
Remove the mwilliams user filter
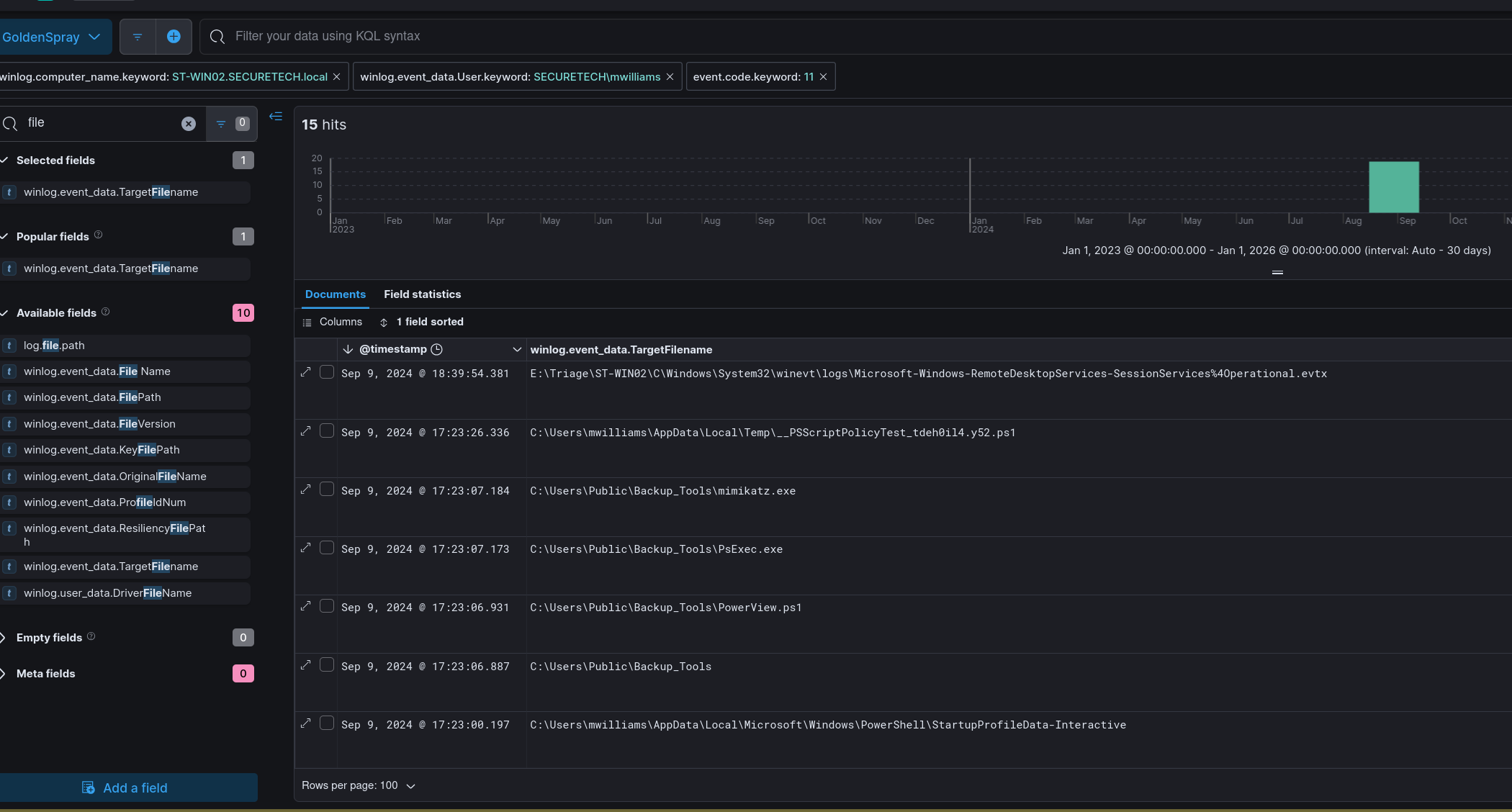pos(670,77)
